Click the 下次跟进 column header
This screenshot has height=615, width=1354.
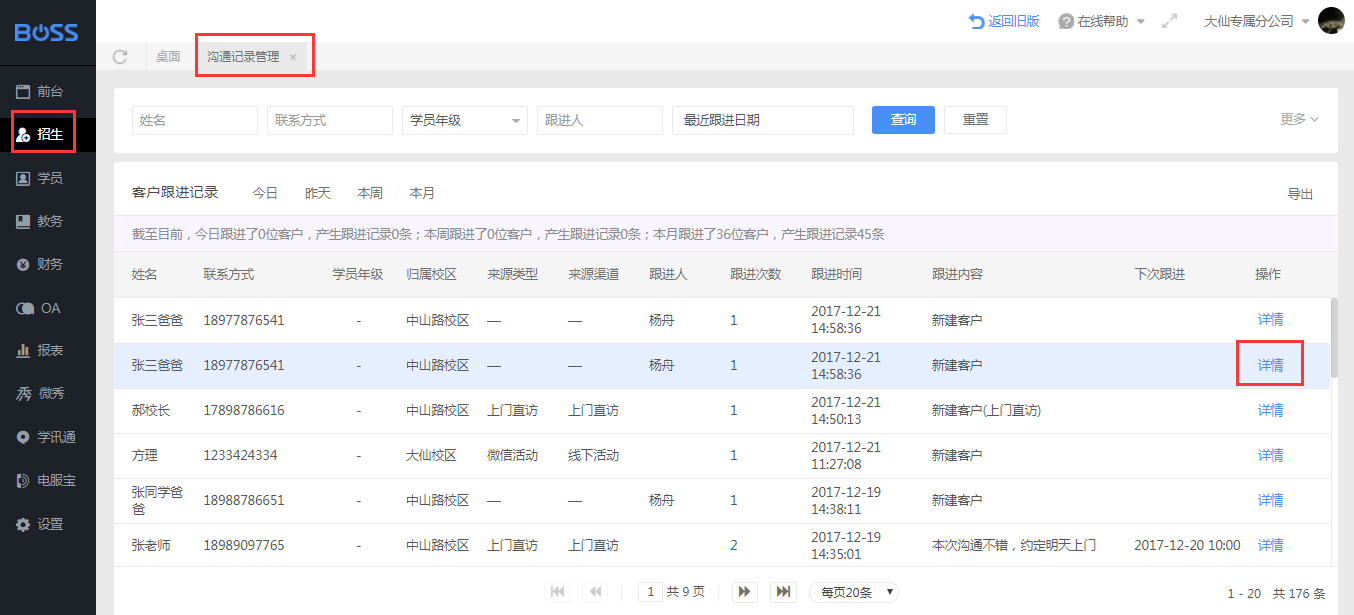pos(1160,274)
